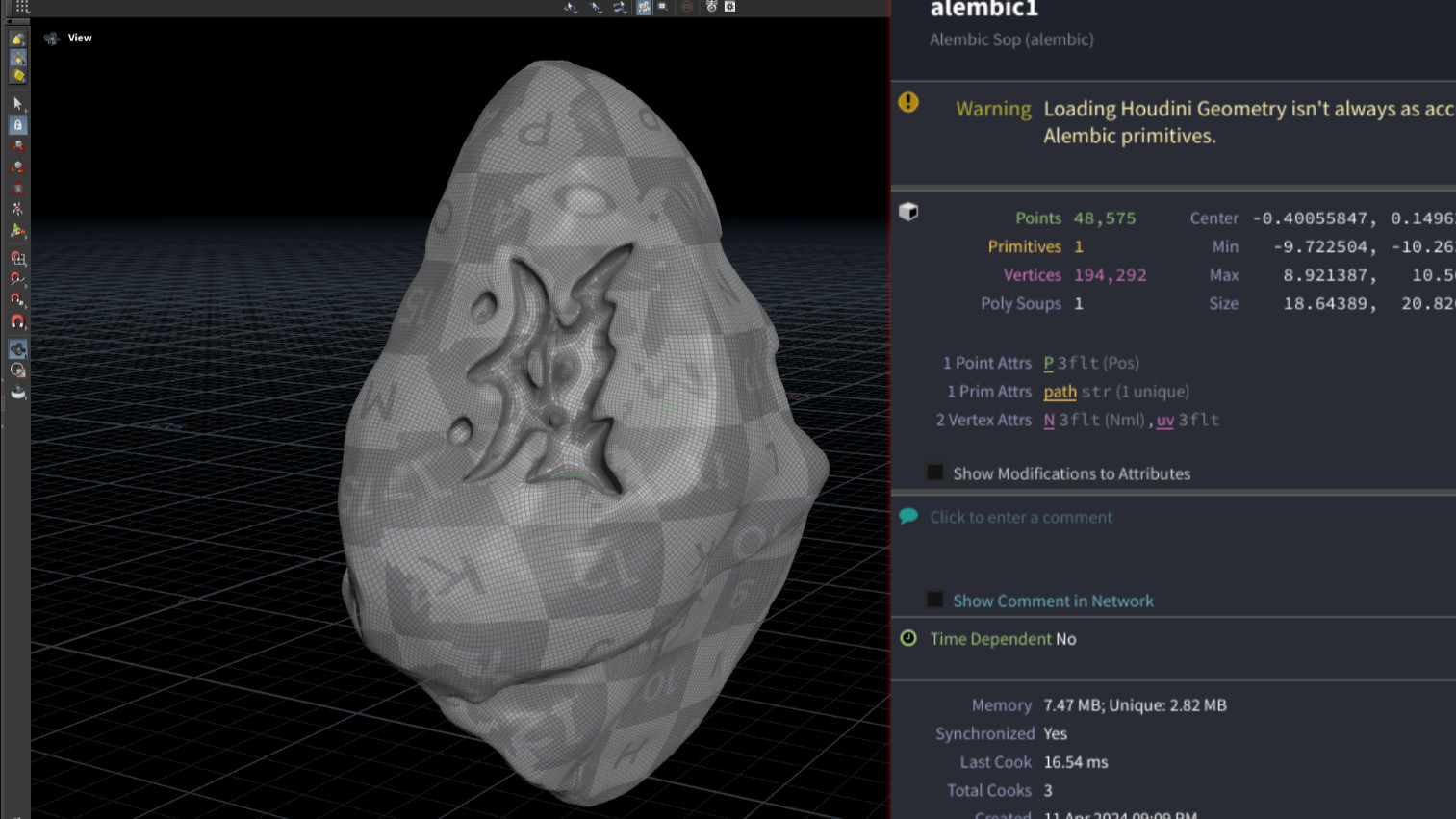Click the path prim attribute link
Viewport: 1456px width, 819px height.
click(x=1060, y=392)
